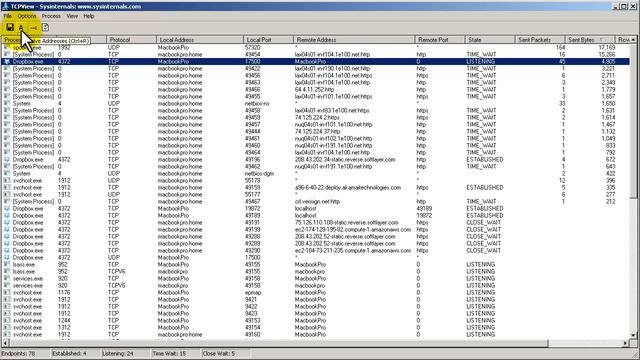Sort by the State column header
The image size is (640, 360).
pos(490,40)
